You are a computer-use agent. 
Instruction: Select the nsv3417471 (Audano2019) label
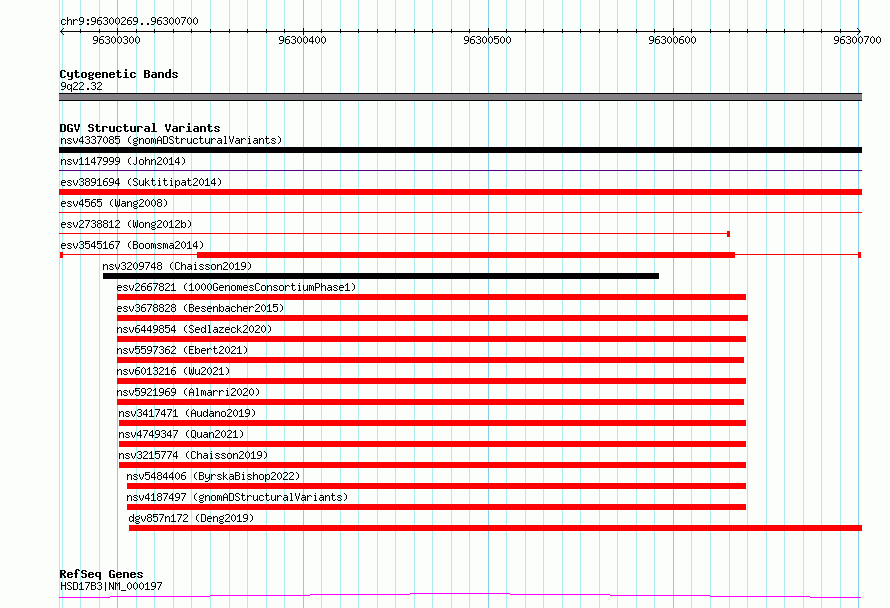point(187,413)
